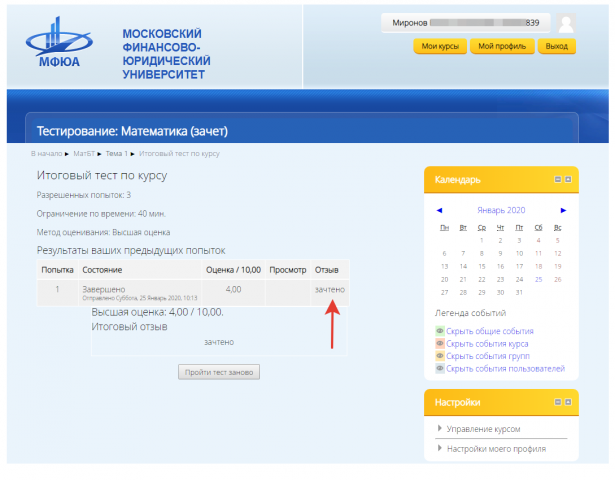This screenshot has width=615, height=480.
Task: Dock the Настройки block
Action: pos(568,402)
